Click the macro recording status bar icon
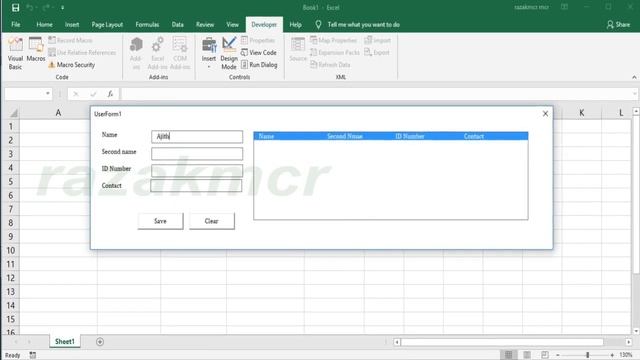Screen dimensions: 640x360 [x=33, y=355]
